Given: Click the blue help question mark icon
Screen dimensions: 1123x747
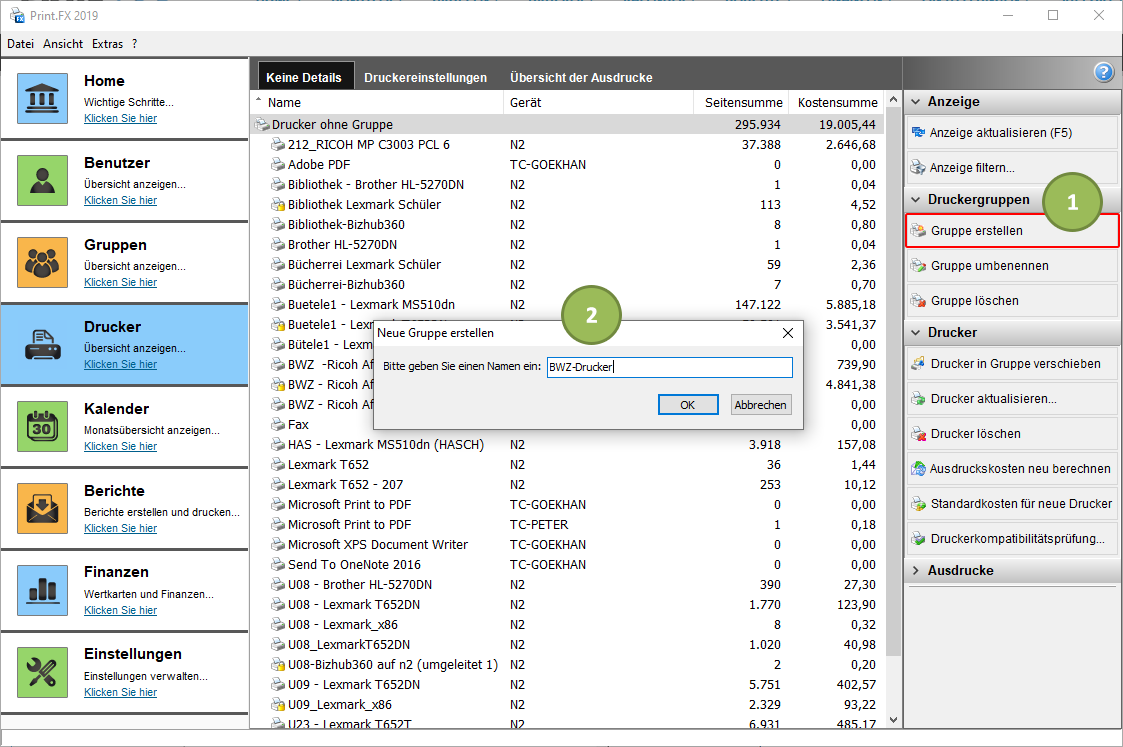Looking at the screenshot, I should [x=1104, y=72].
